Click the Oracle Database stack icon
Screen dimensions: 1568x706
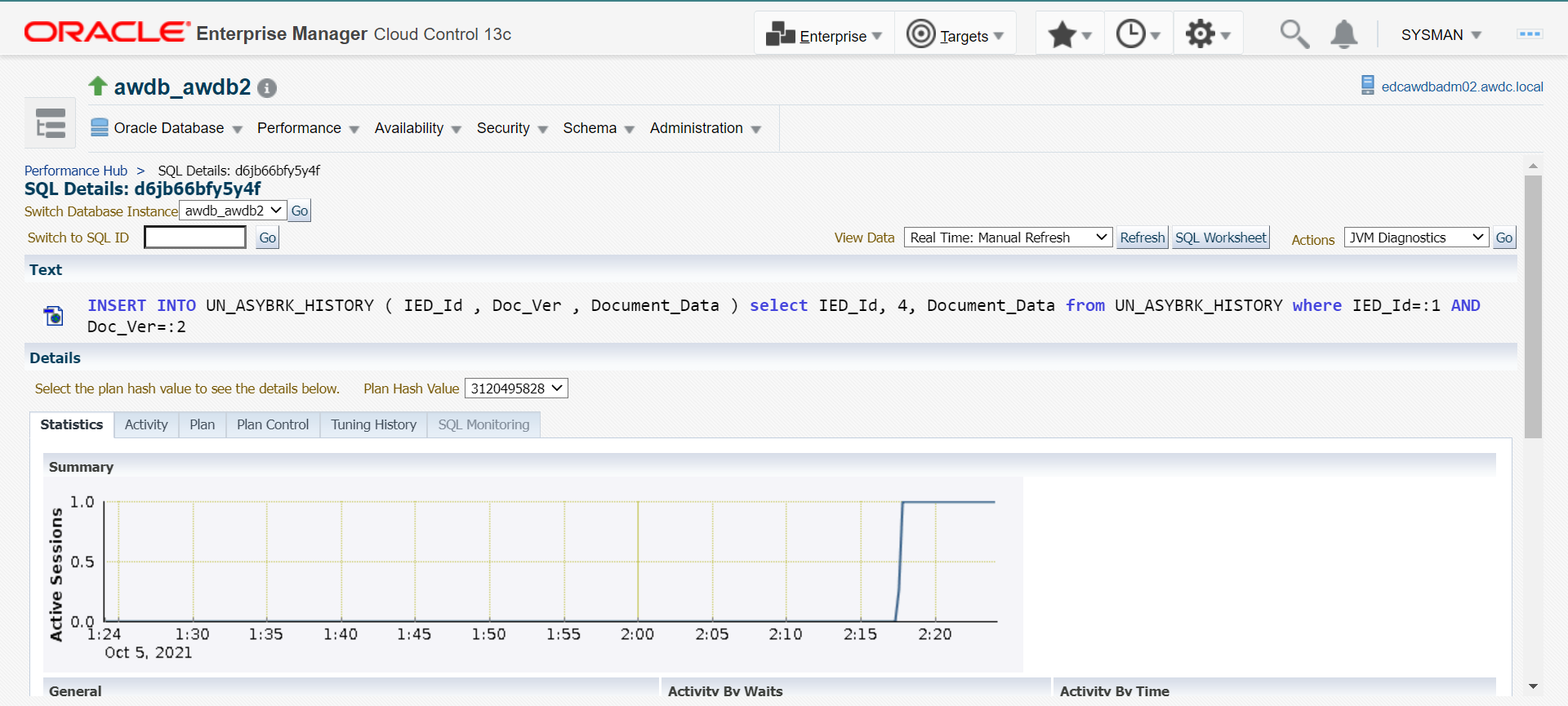click(x=100, y=127)
